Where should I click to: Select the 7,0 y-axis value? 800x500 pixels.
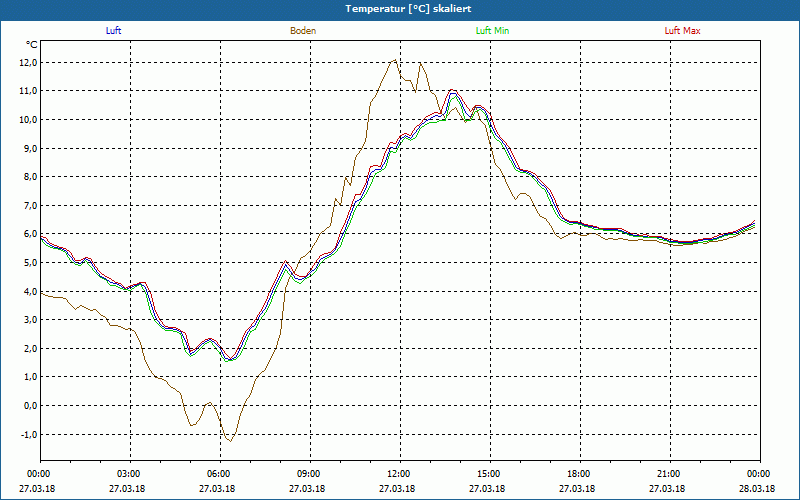(x=30, y=206)
